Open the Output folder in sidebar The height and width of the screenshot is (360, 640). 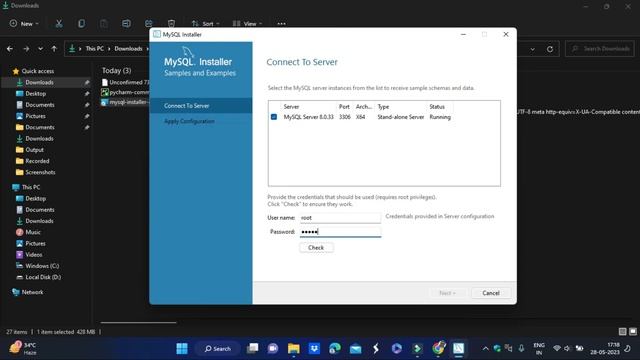[x=34, y=150]
